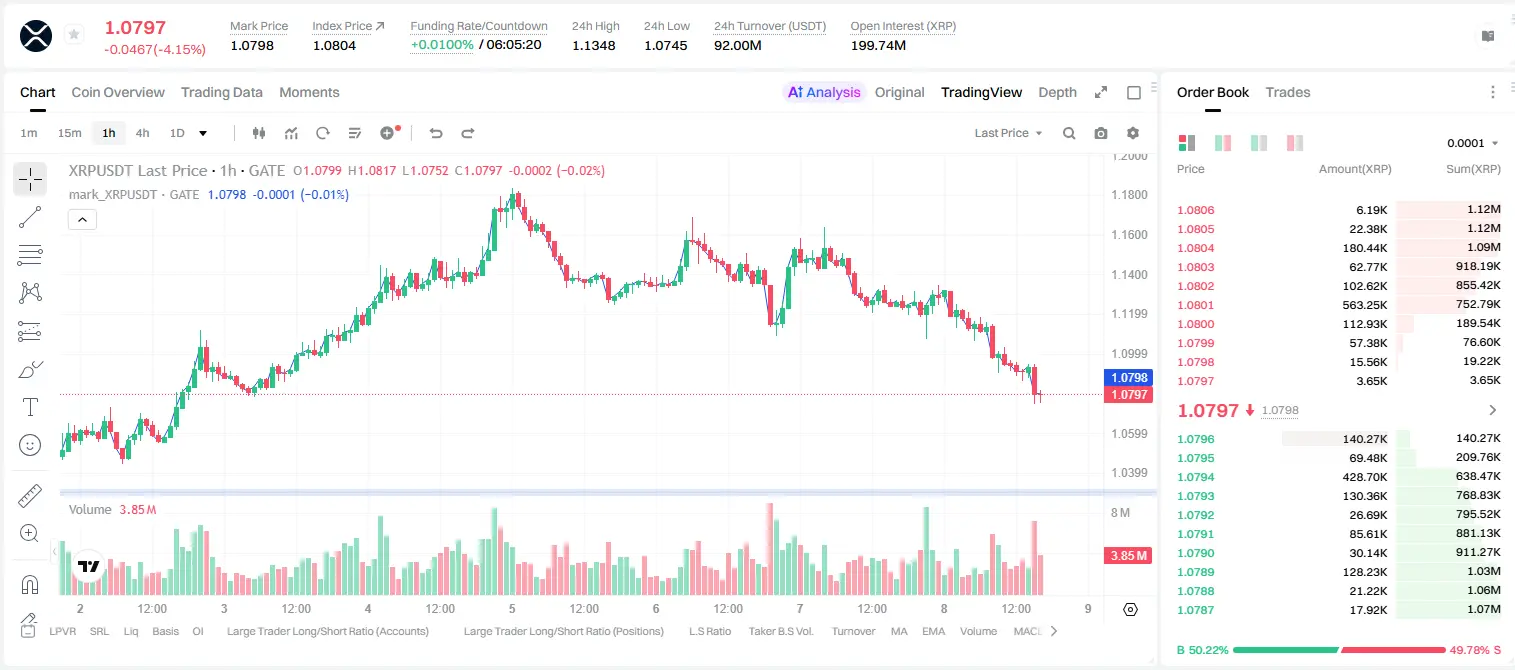Switch chart to Depth view

tap(1057, 92)
